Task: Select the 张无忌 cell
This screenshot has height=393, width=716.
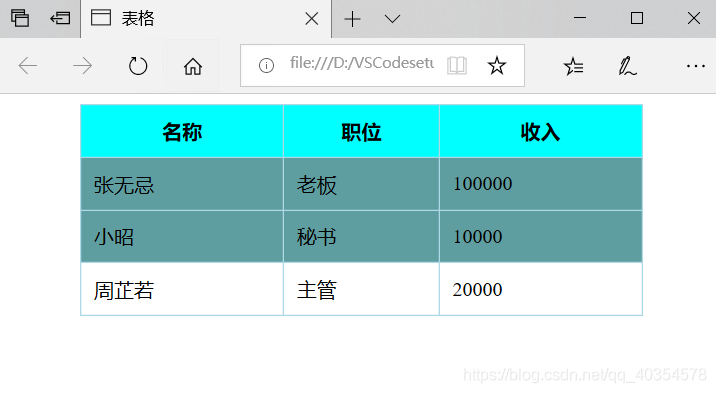Action: click(x=182, y=184)
